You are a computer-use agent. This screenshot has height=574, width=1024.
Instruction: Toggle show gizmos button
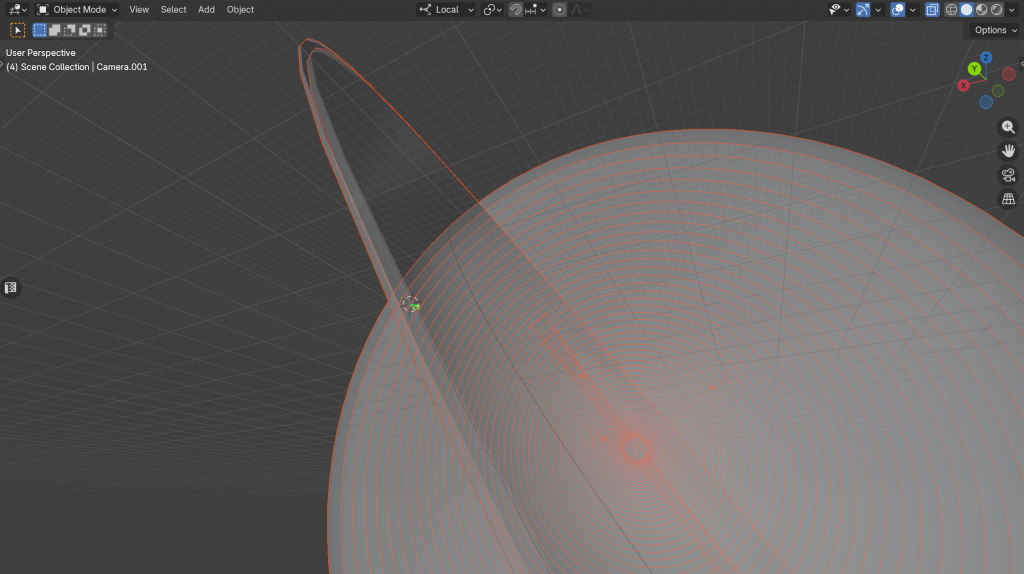863,9
